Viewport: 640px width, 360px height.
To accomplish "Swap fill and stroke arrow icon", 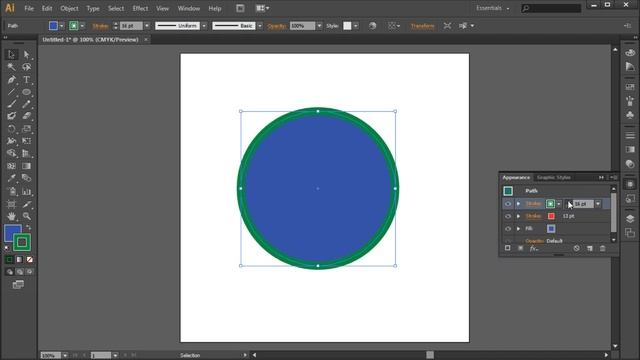I will (29, 227).
